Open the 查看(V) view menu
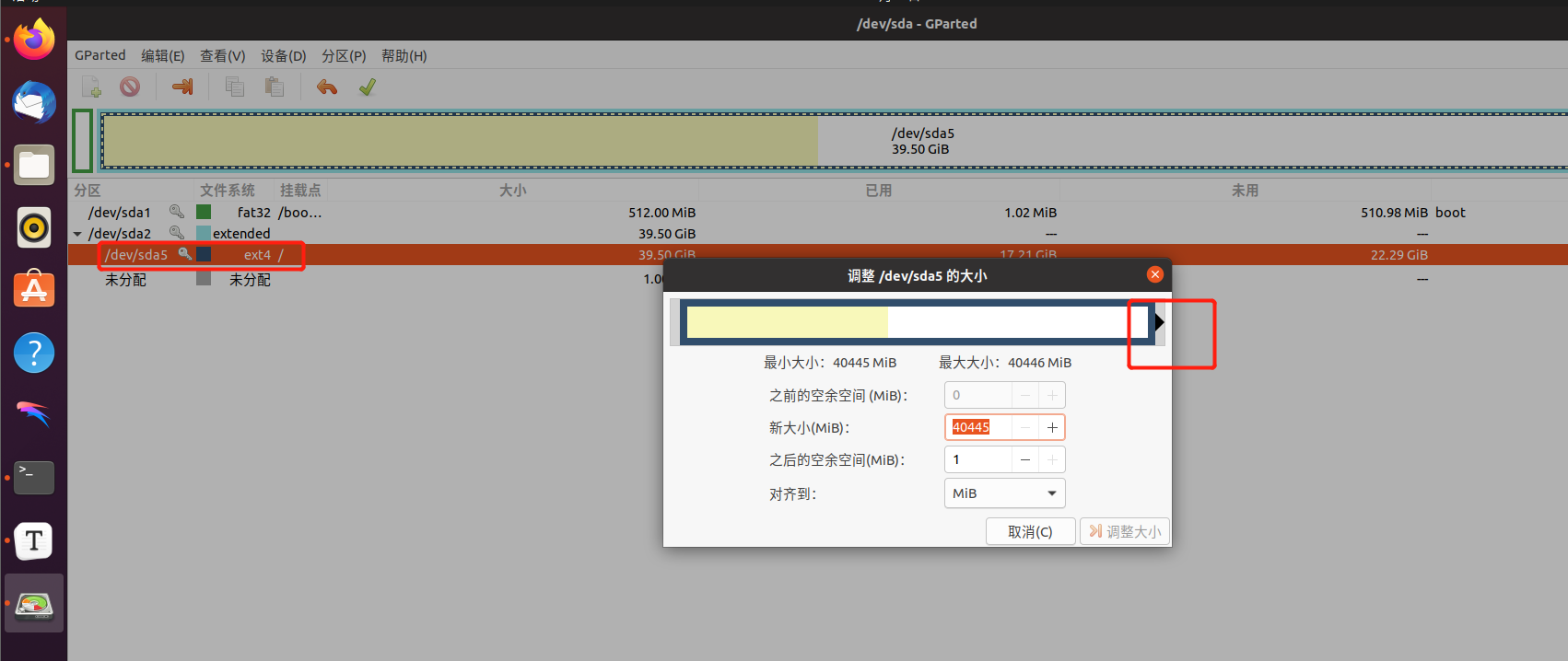Image resolution: width=1568 pixels, height=661 pixels. 222,56
